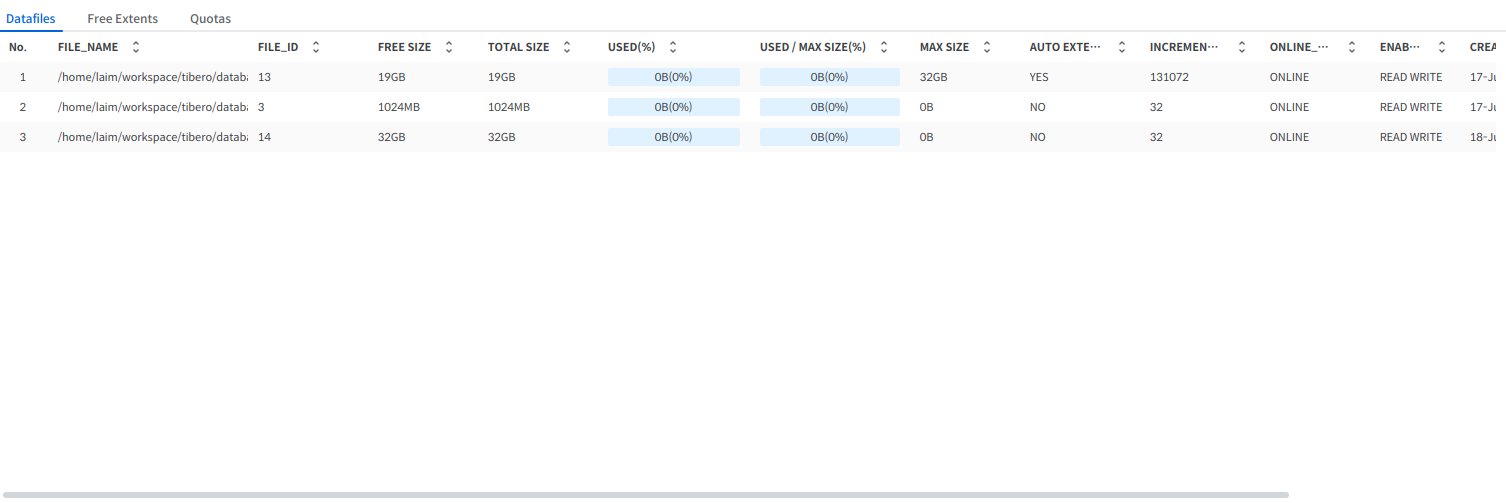This screenshot has height=503, width=1506.
Task: Click the YES auto extend cell
Action: click(1039, 77)
